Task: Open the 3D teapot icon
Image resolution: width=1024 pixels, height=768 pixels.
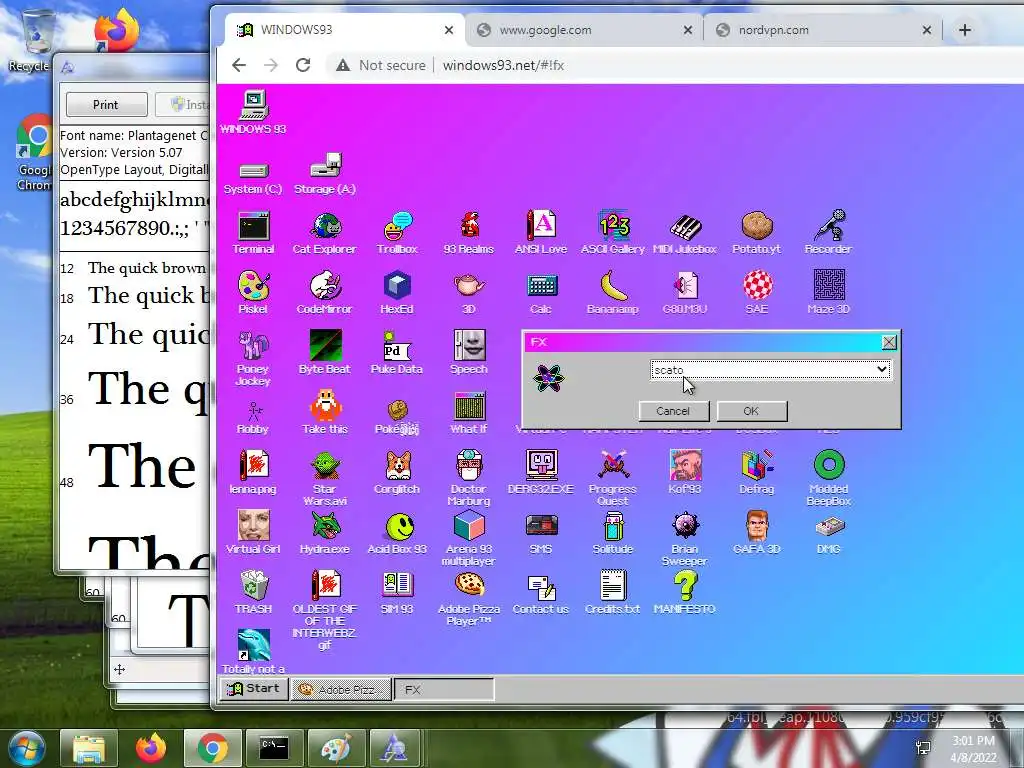Action: (469, 293)
